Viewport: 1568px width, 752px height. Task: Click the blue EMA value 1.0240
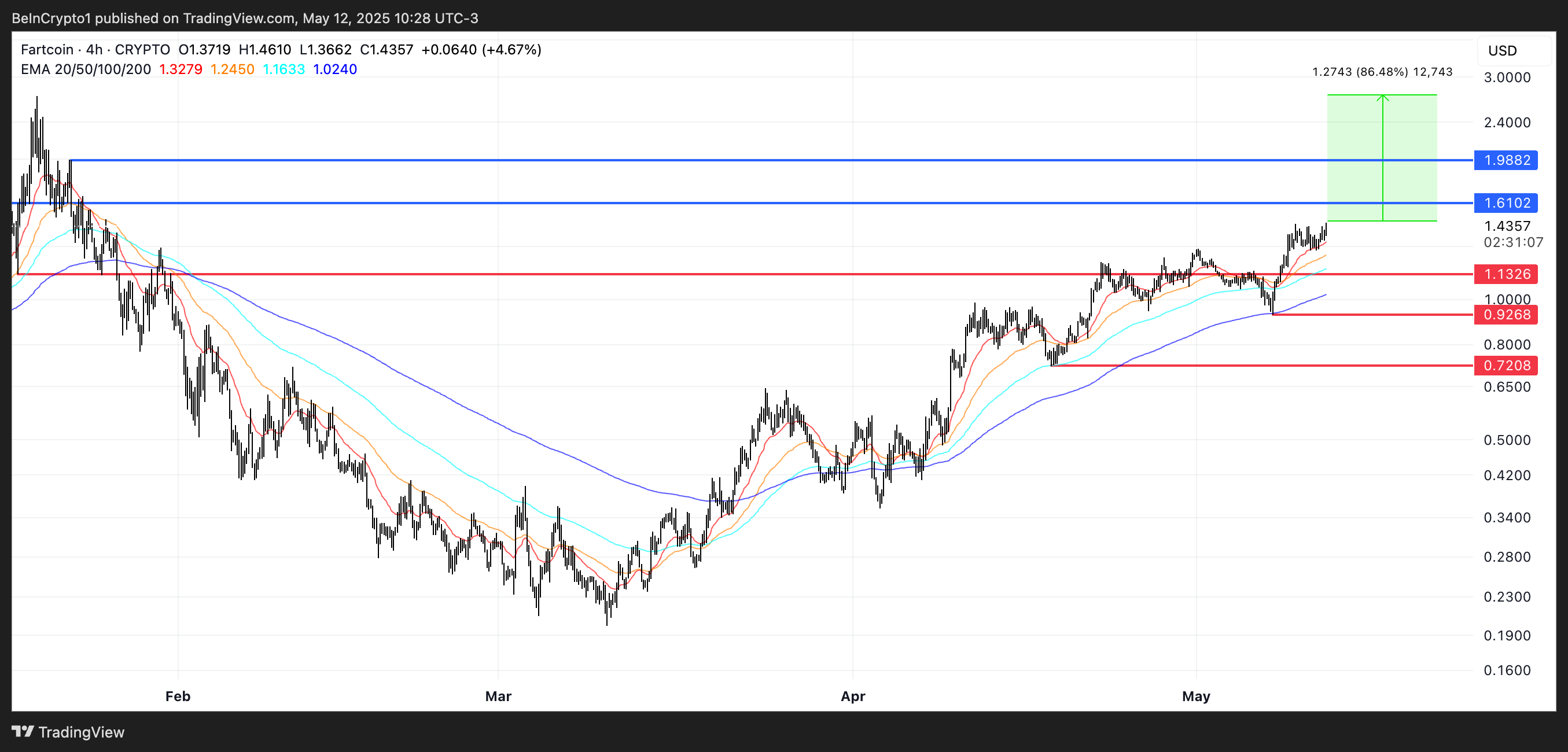tap(335, 69)
